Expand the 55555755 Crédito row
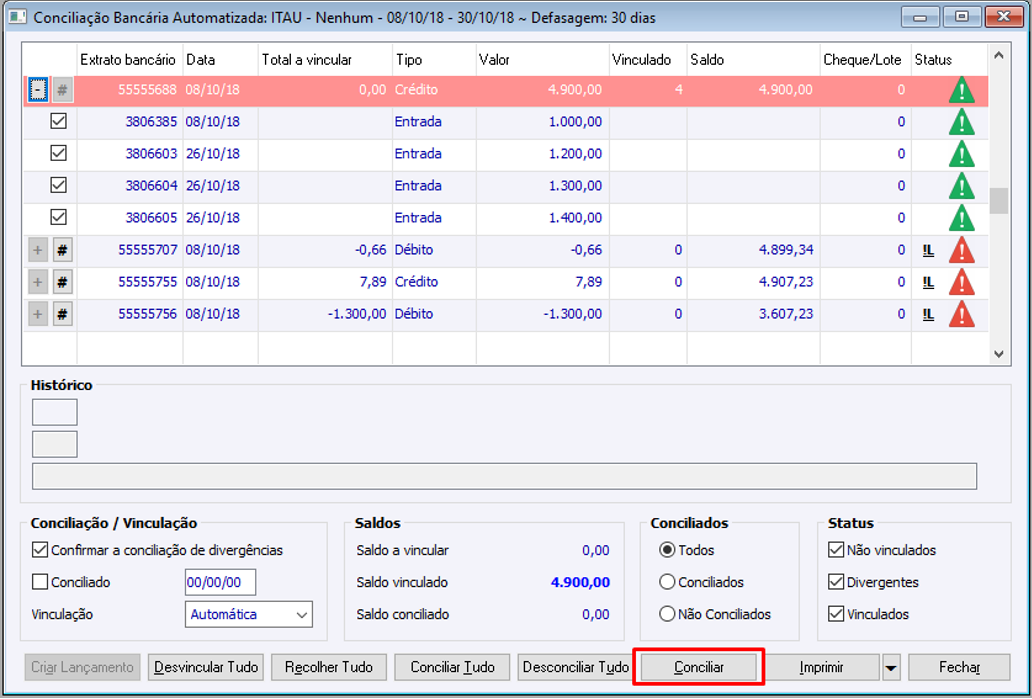 (38, 282)
